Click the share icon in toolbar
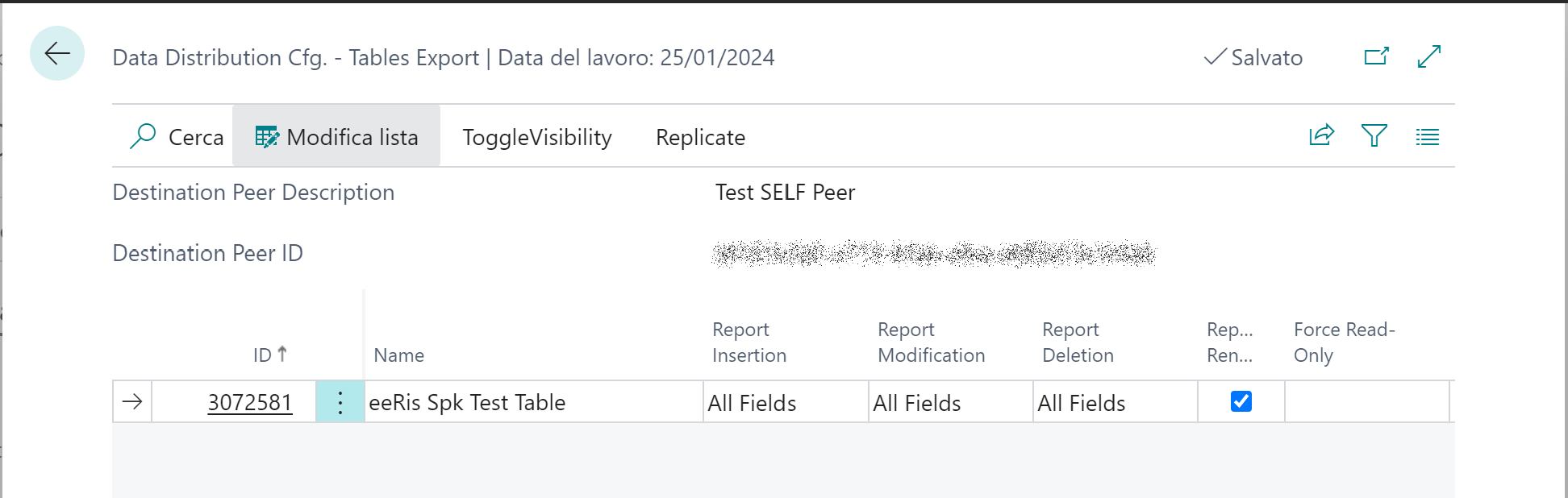 tap(1321, 135)
